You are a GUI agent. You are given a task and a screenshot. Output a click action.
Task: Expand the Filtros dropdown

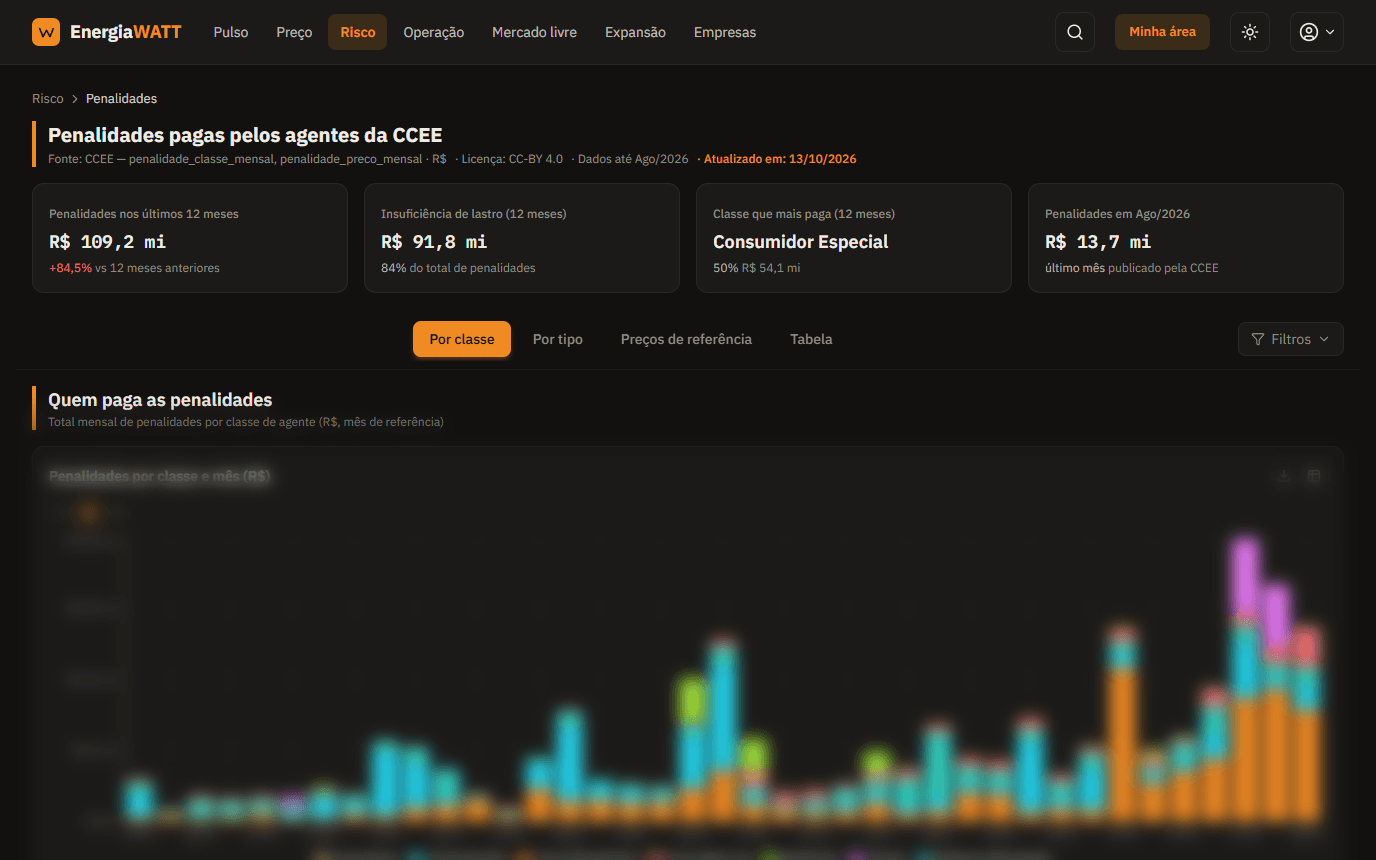point(1290,339)
